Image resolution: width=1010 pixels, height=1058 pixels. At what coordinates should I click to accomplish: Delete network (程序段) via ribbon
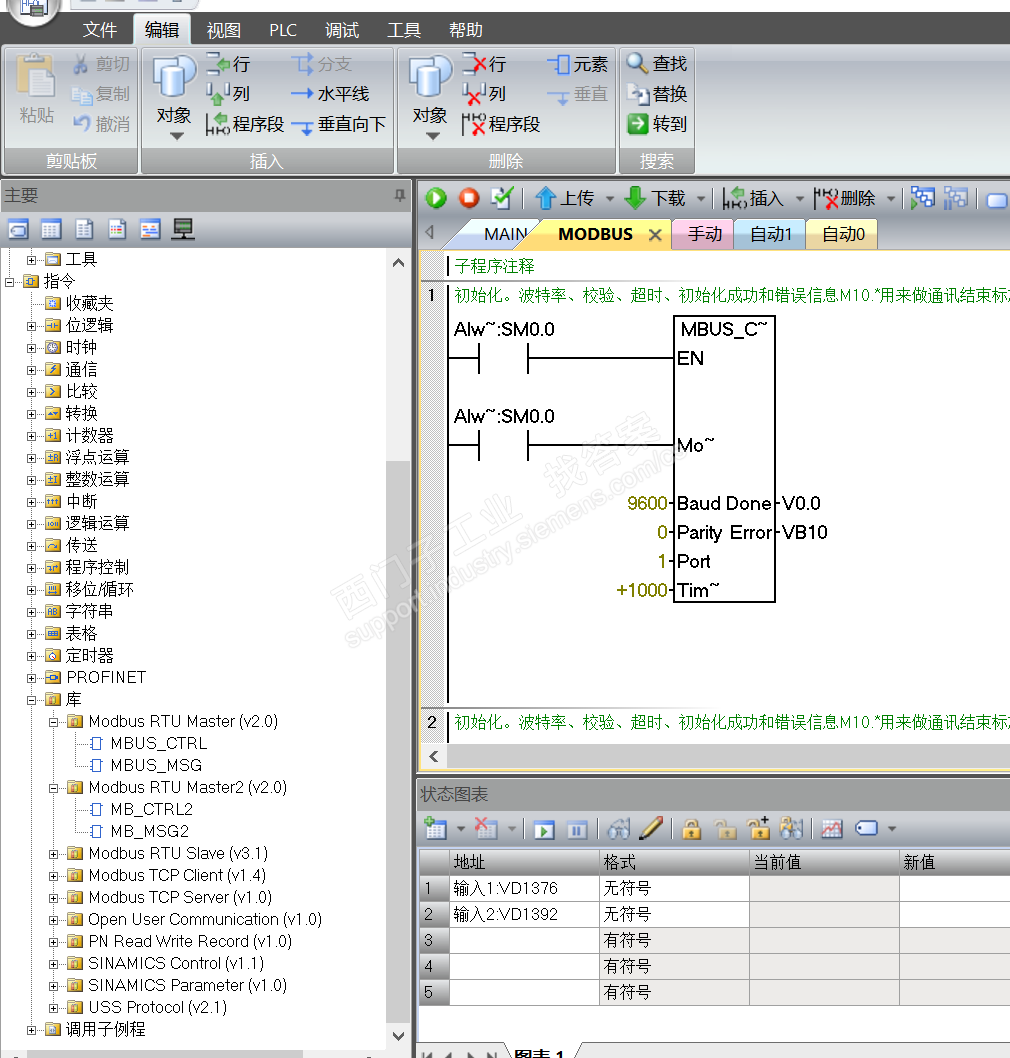pos(501,123)
